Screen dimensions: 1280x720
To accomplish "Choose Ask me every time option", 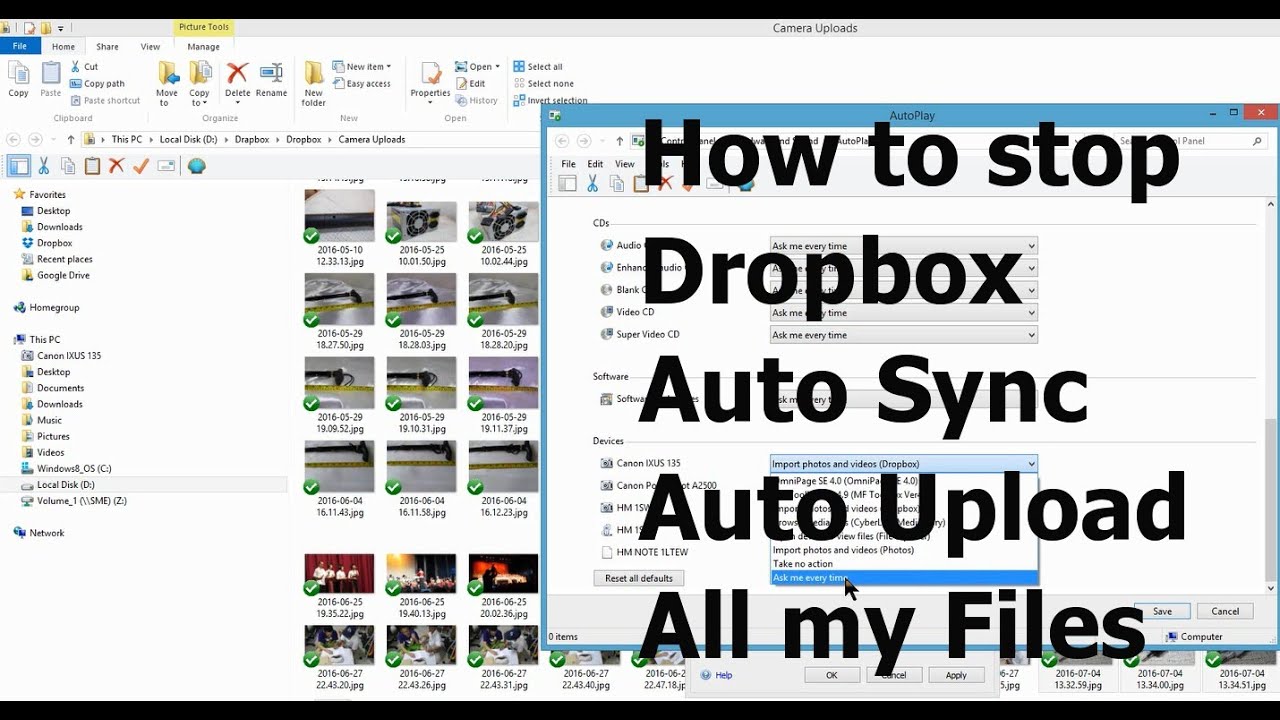I will (904, 578).
